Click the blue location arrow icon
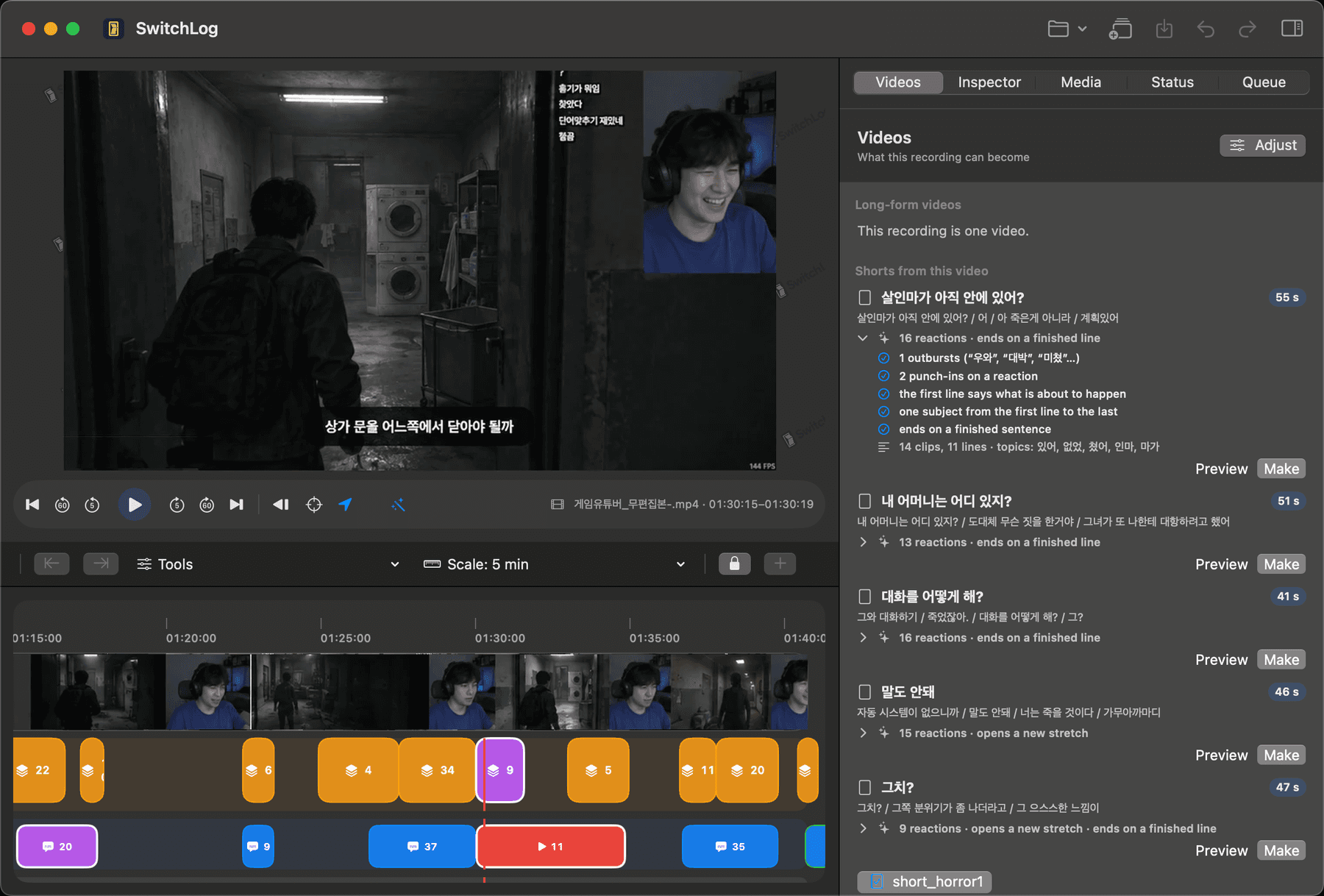Viewport: 1324px width, 896px height. point(345,505)
